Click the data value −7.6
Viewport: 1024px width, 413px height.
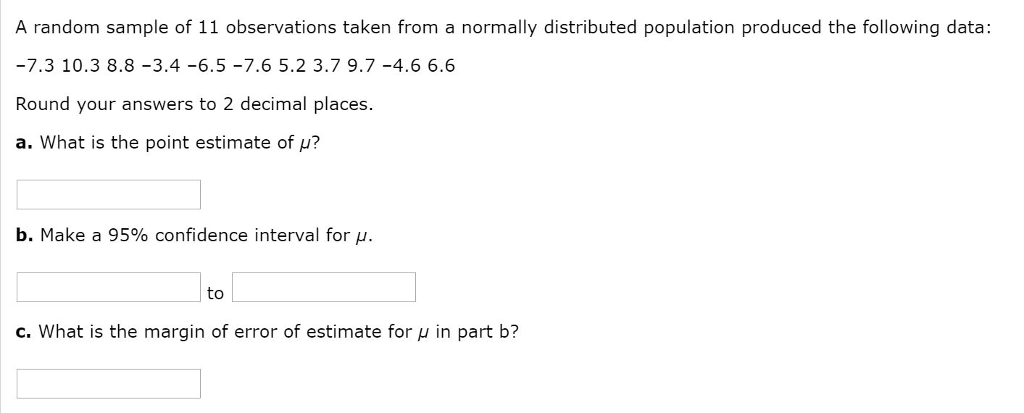pos(250,66)
